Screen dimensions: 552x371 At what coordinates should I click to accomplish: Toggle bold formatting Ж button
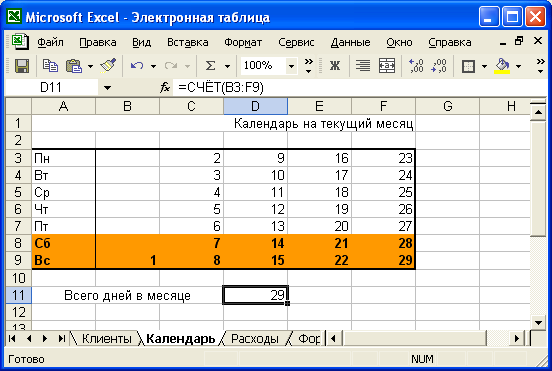click(334, 66)
